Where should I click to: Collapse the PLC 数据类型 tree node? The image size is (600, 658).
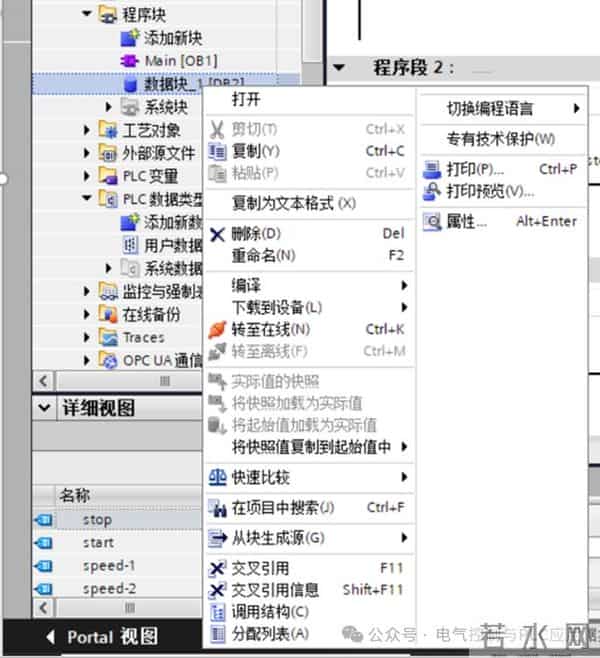coord(86,198)
